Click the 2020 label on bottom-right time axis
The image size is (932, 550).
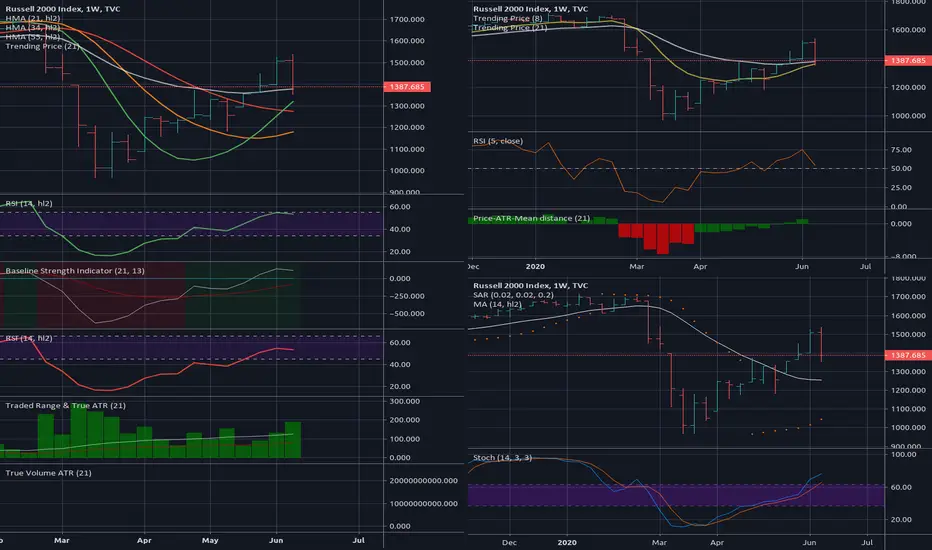[567, 543]
